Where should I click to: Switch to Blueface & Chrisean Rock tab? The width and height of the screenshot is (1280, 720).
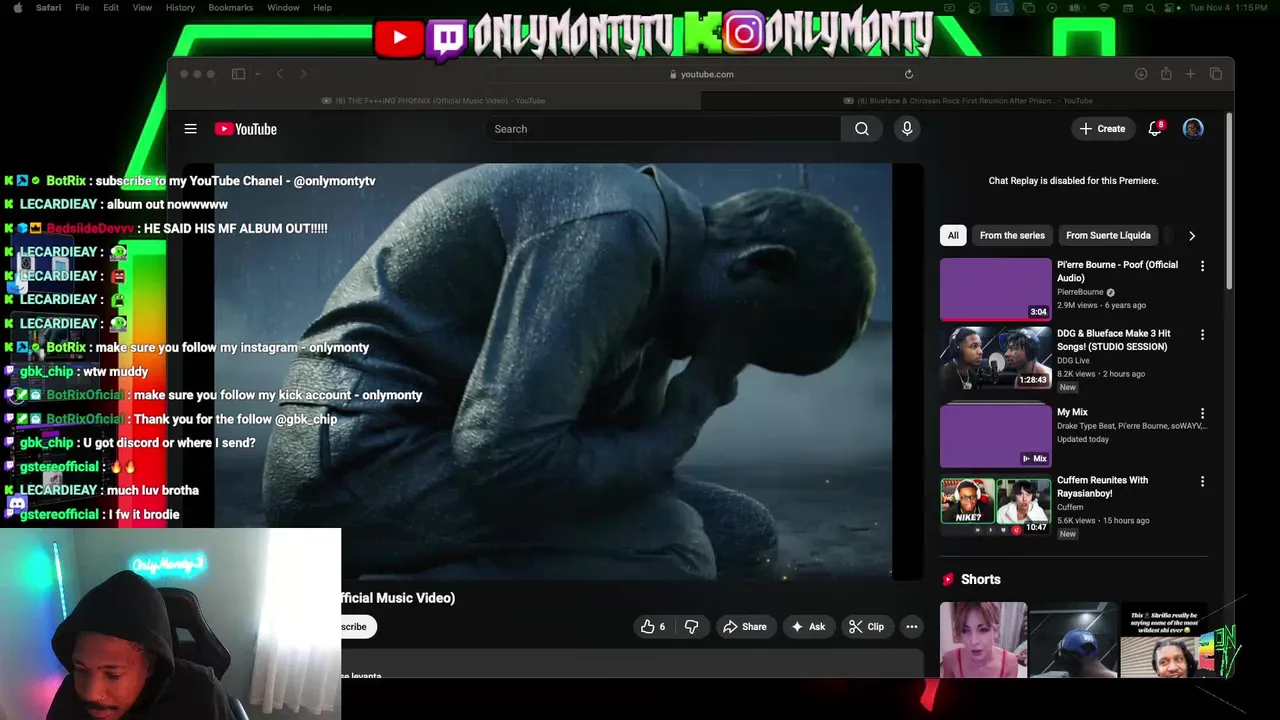[x=968, y=100]
